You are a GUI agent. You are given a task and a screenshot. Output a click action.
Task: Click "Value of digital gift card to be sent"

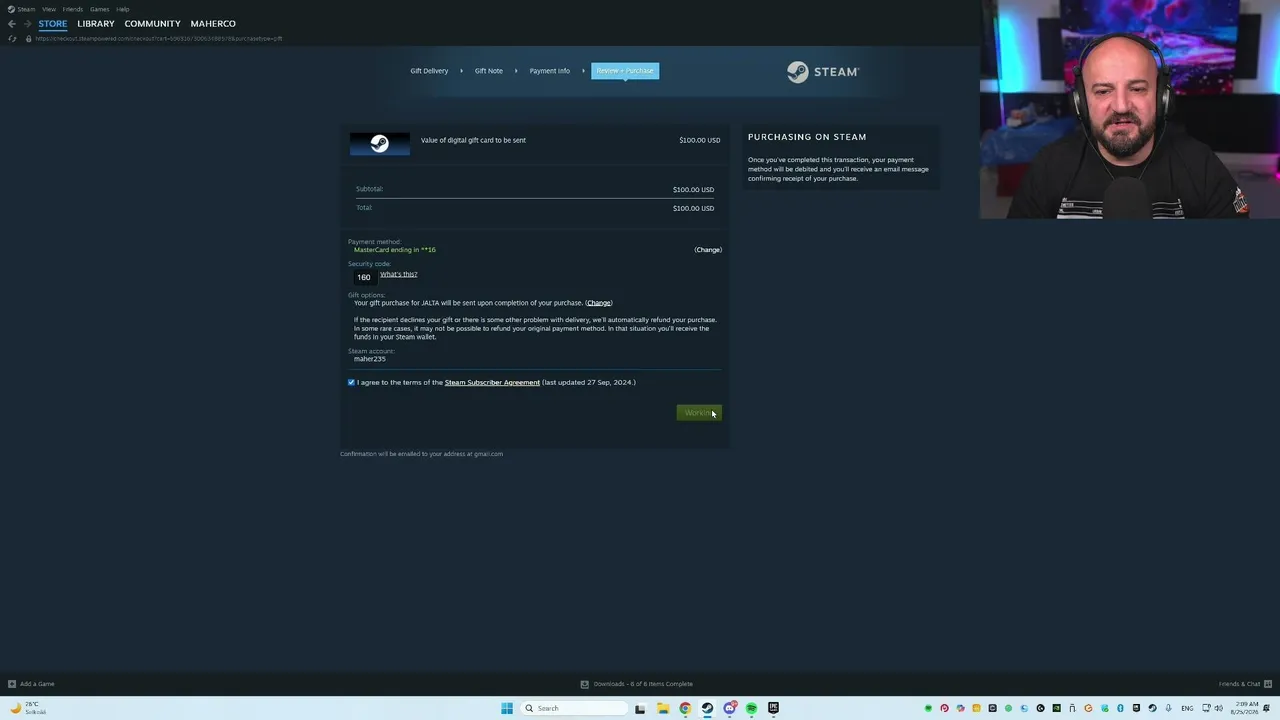(473, 140)
